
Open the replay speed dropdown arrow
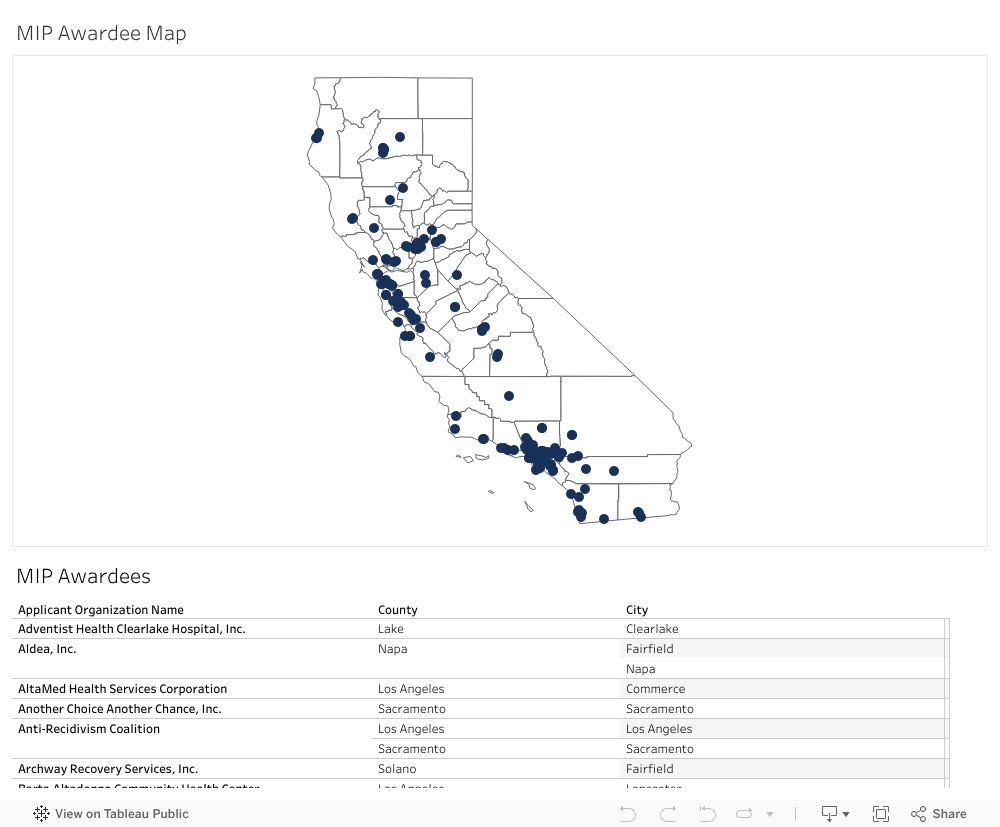(770, 815)
